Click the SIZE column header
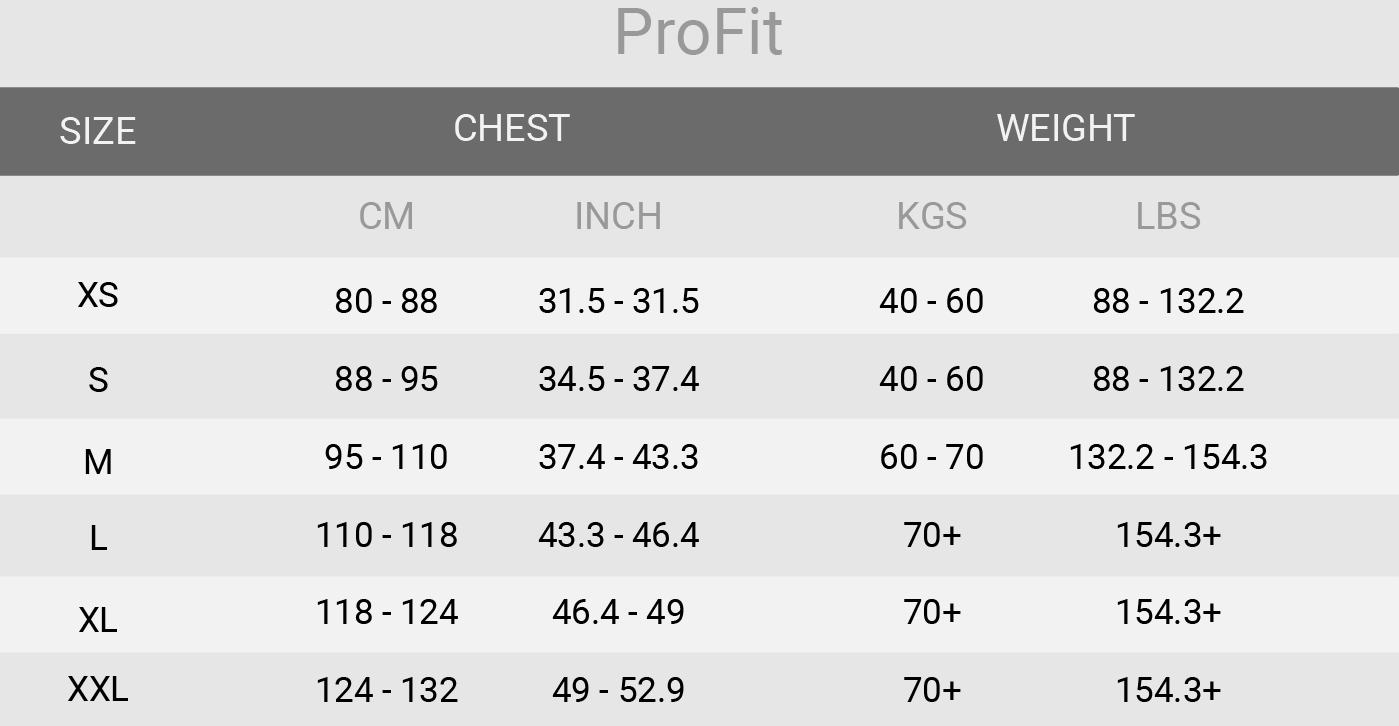This screenshot has width=1399, height=726. 97,131
